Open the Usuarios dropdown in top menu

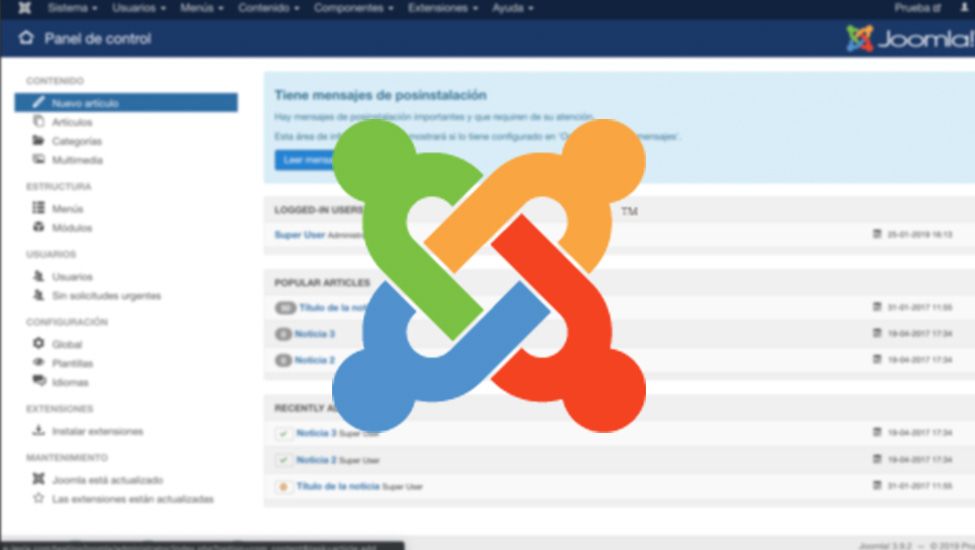[x=139, y=8]
